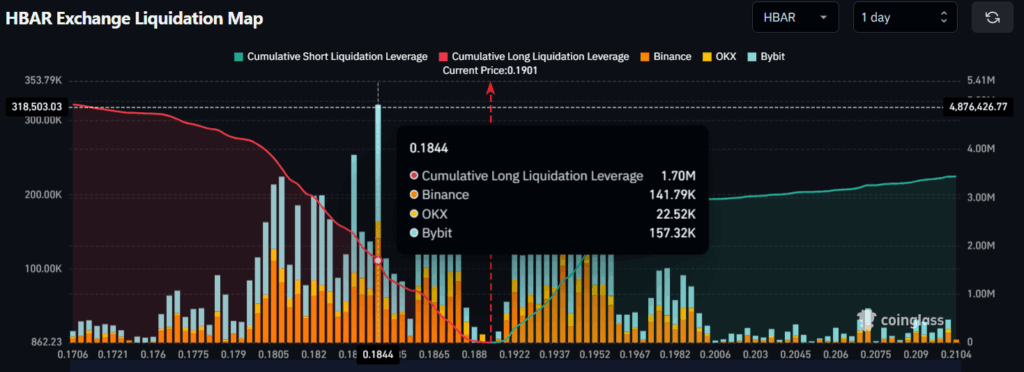Screen dimensions: 1024x372
Task: Click the light blue Bybit legend swatch
Action: (x=752, y=56)
